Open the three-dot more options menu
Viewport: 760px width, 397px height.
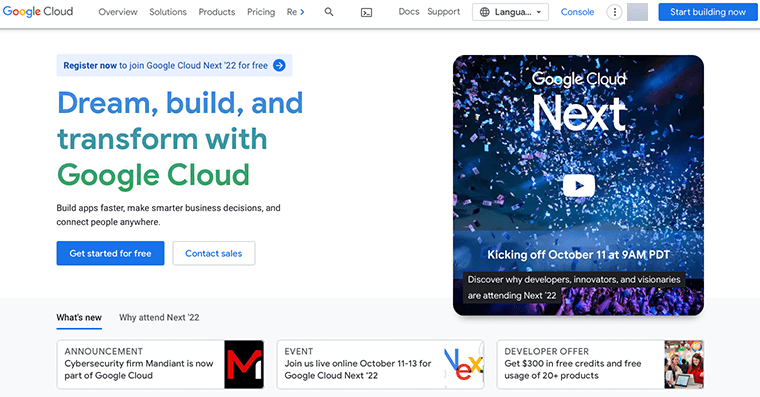tap(614, 12)
